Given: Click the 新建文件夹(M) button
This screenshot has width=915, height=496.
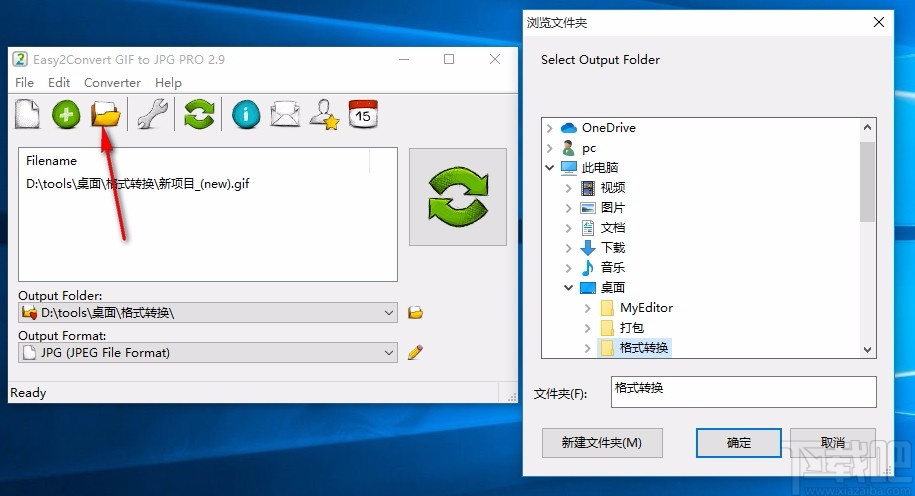Looking at the screenshot, I should [x=602, y=443].
